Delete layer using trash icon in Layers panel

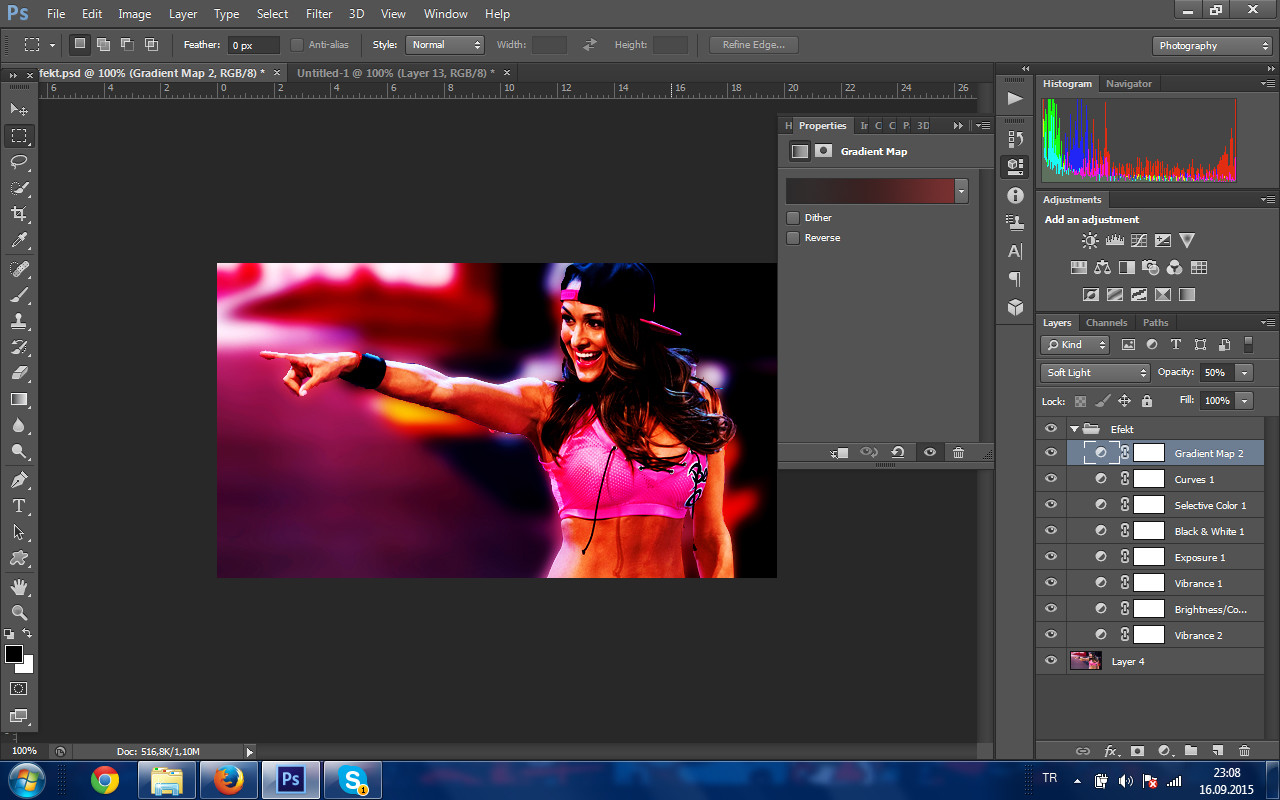[x=1244, y=751]
